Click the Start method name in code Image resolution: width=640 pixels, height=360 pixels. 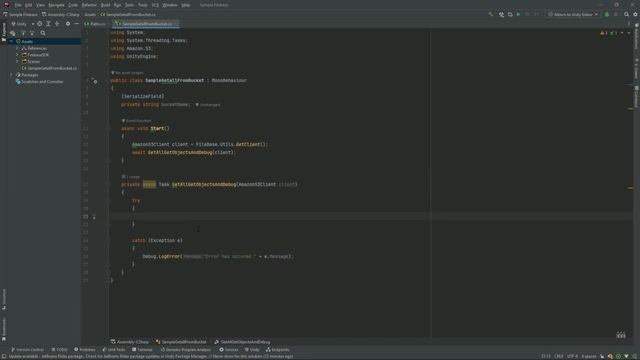tap(157, 129)
